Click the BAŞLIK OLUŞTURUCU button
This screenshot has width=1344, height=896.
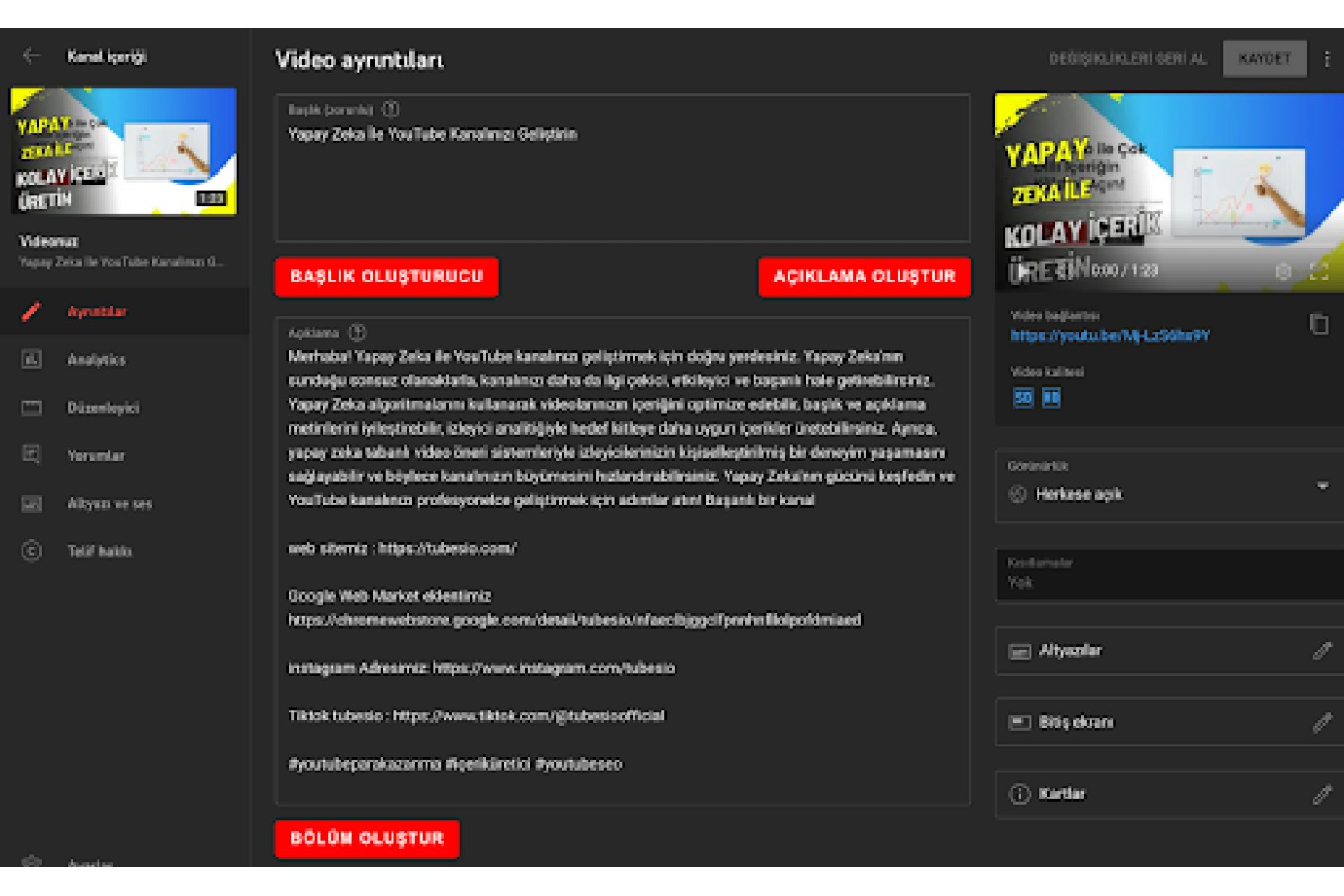click(387, 277)
